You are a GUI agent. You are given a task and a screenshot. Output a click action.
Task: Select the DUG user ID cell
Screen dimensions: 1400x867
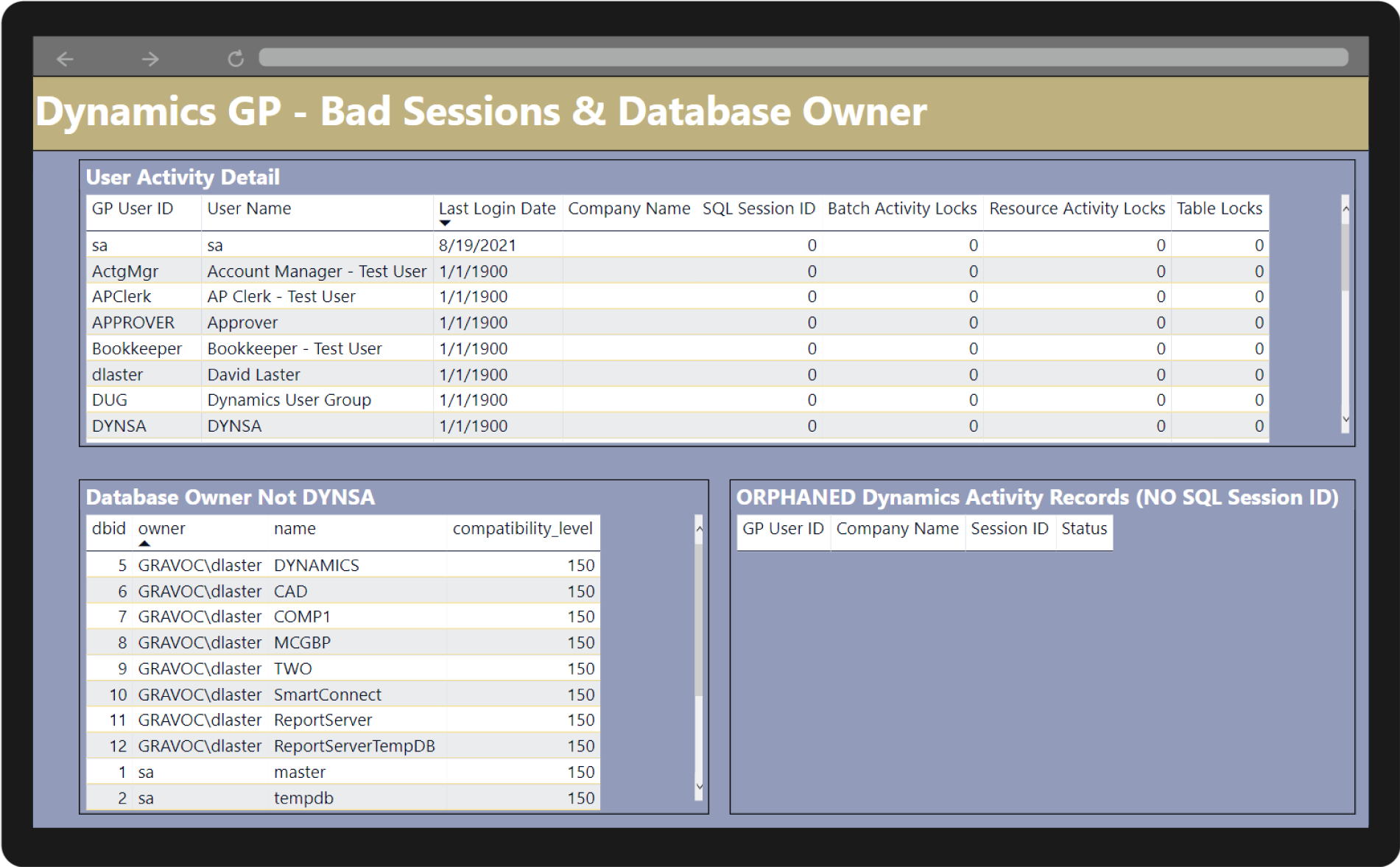tap(110, 400)
